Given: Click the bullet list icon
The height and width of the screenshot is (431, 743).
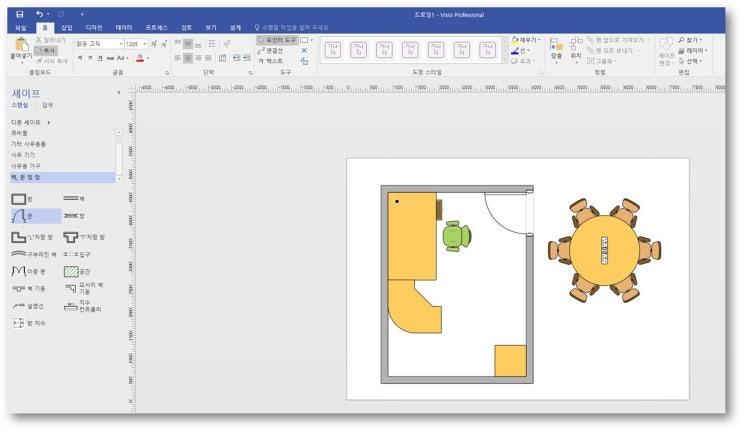Looking at the screenshot, I should pos(212,44).
